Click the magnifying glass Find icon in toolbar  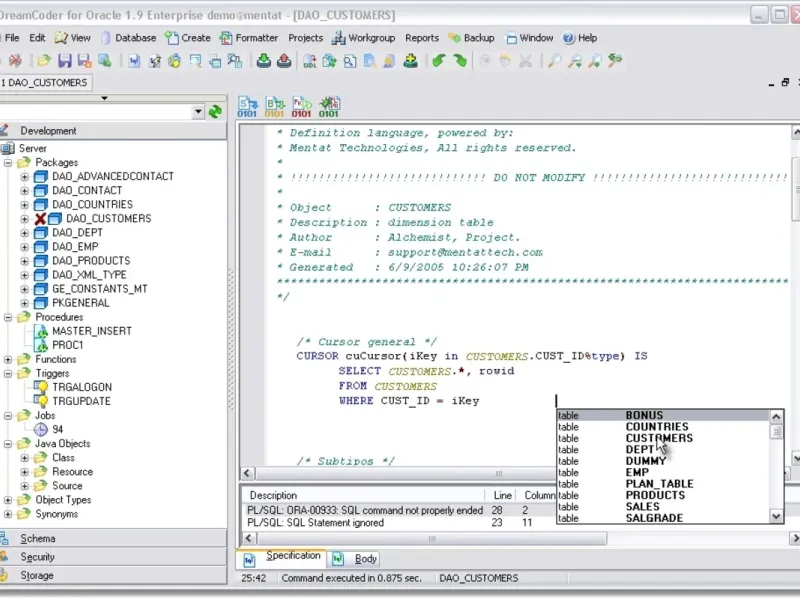pos(554,61)
